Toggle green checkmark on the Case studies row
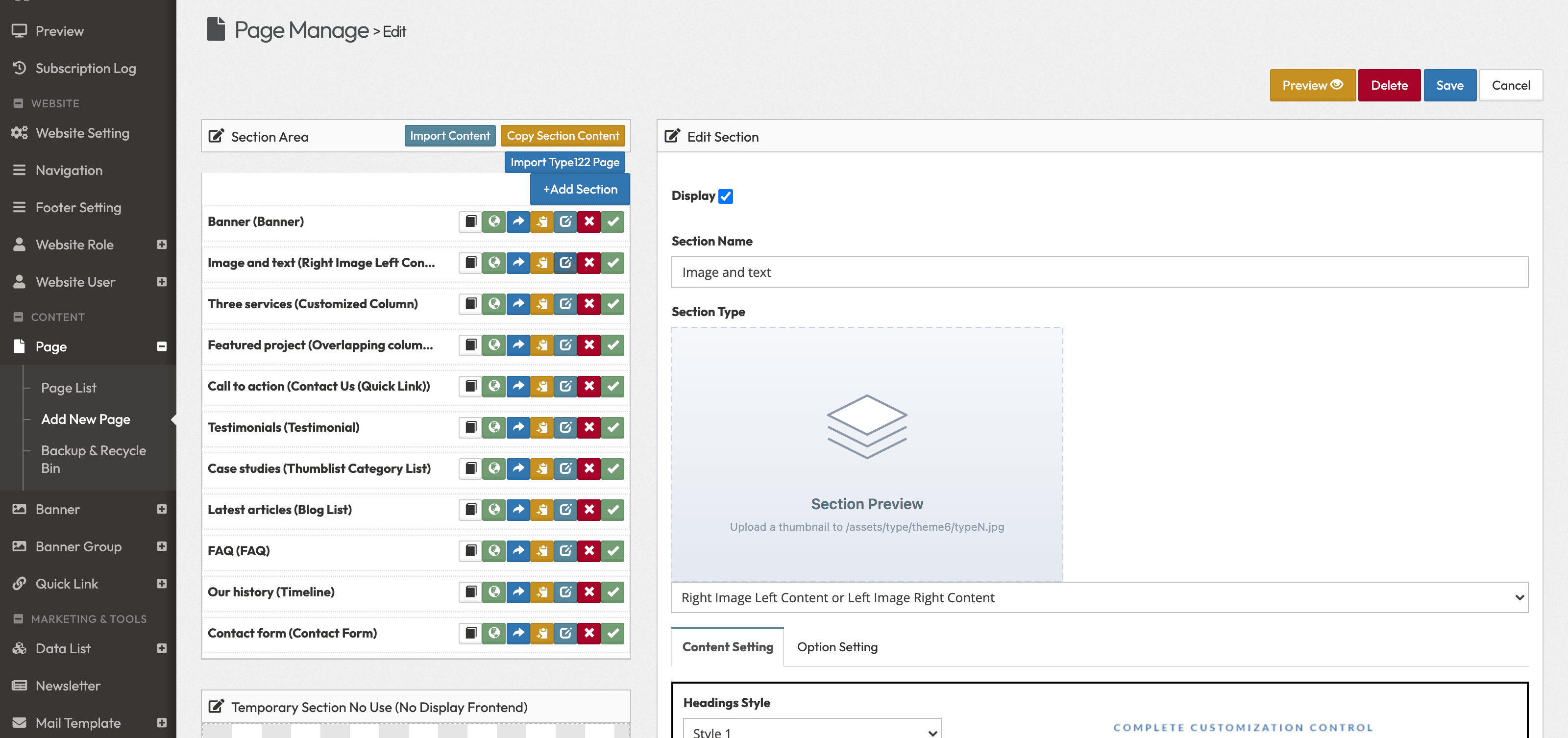The height and width of the screenshot is (738, 1568). 613,468
